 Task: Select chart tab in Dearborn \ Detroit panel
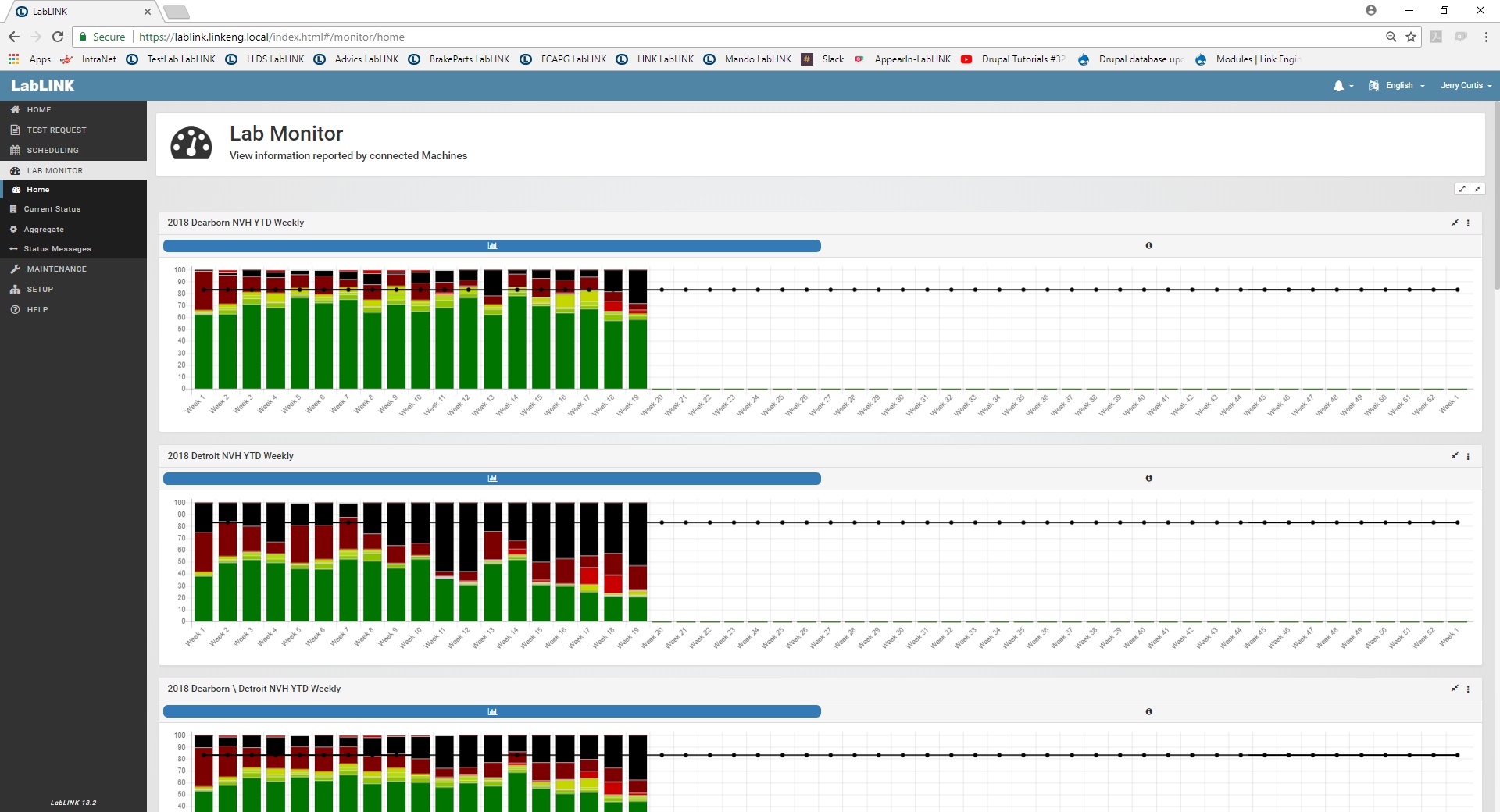click(x=492, y=711)
